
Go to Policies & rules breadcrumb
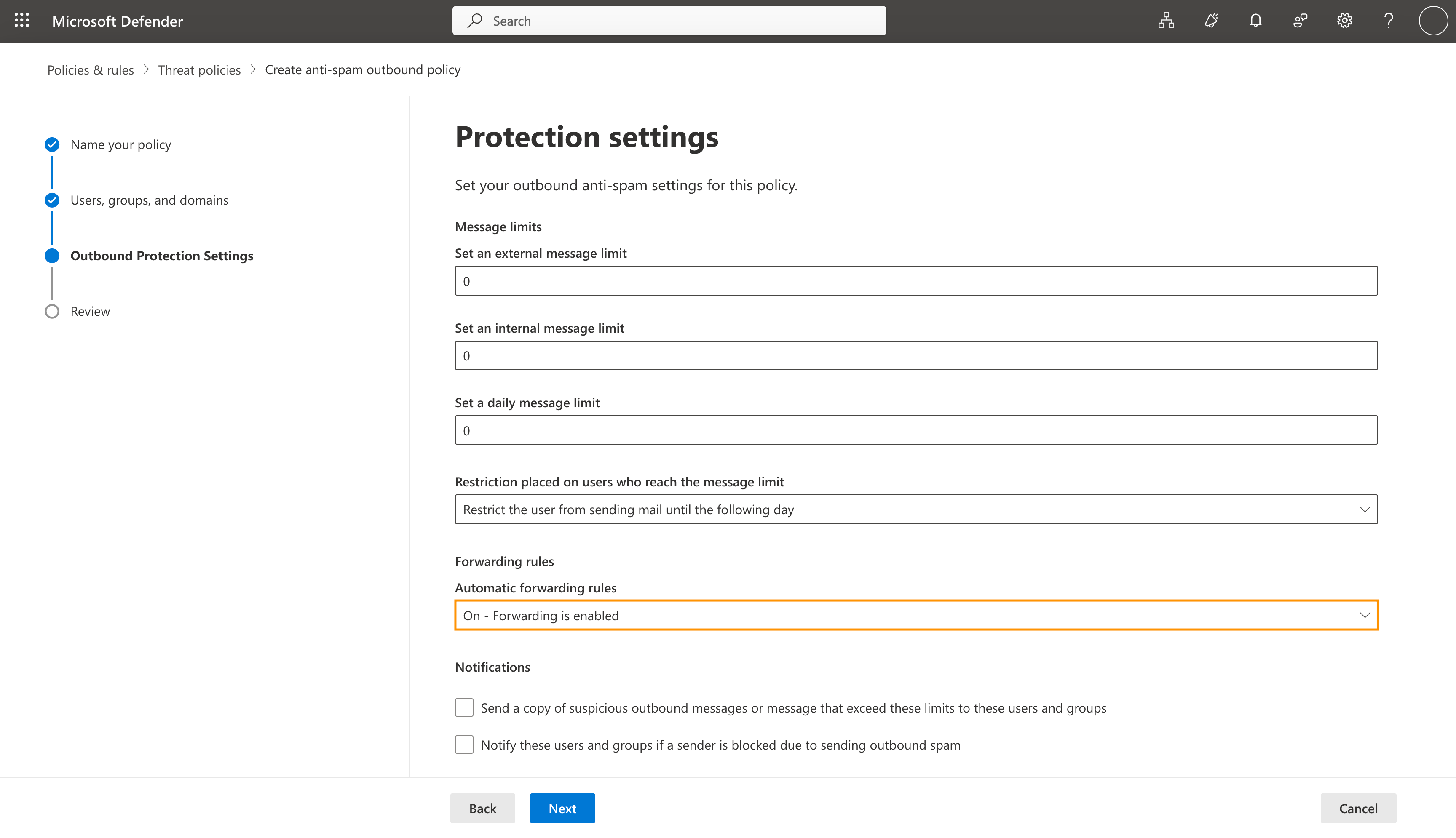(91, 69)
